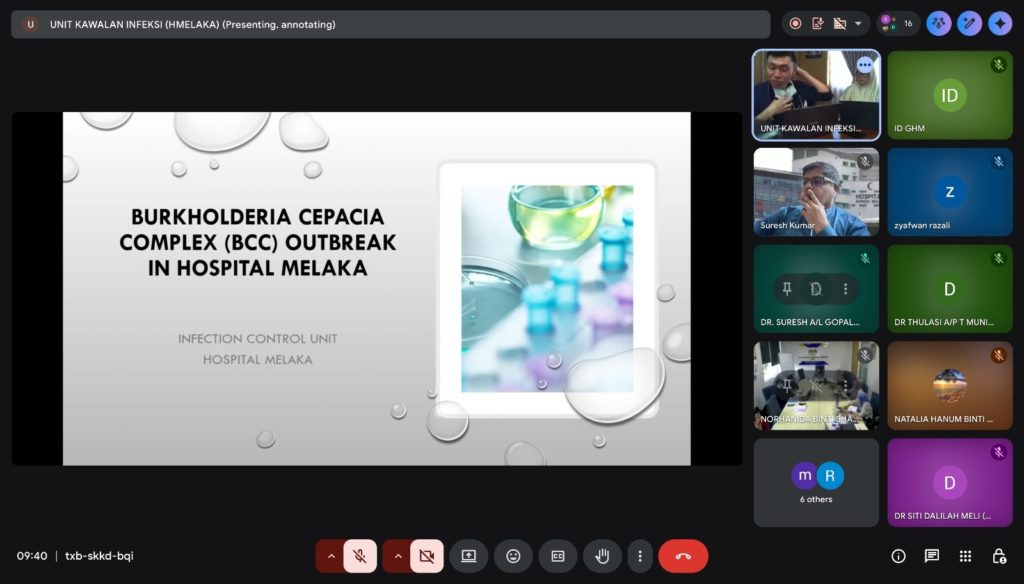The image size is (1024, 584).
Task: Expand video settings arrow beside camera
Action: [x=397, y=556]
